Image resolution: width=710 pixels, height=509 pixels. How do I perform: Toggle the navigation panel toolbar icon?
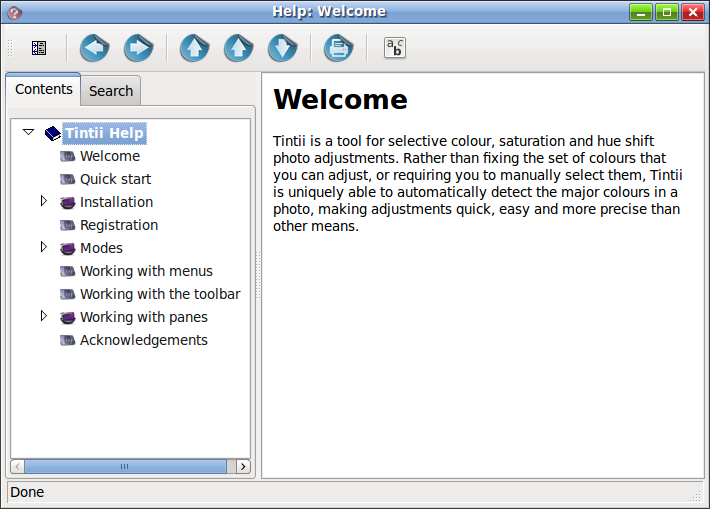click(x=39, y=48)
